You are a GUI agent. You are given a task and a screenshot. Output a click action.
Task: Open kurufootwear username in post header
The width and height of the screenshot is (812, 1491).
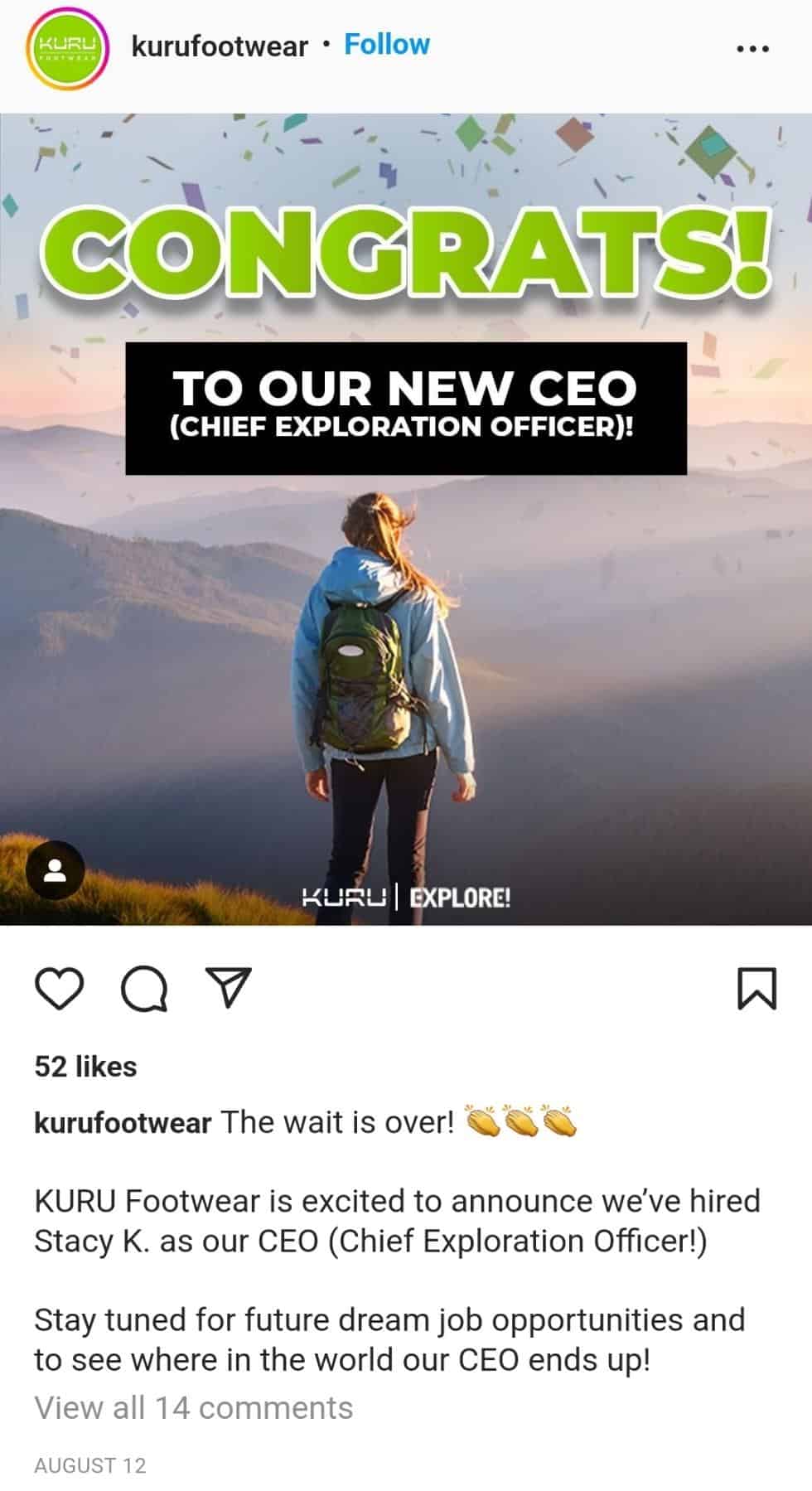[x=220, y=46]
